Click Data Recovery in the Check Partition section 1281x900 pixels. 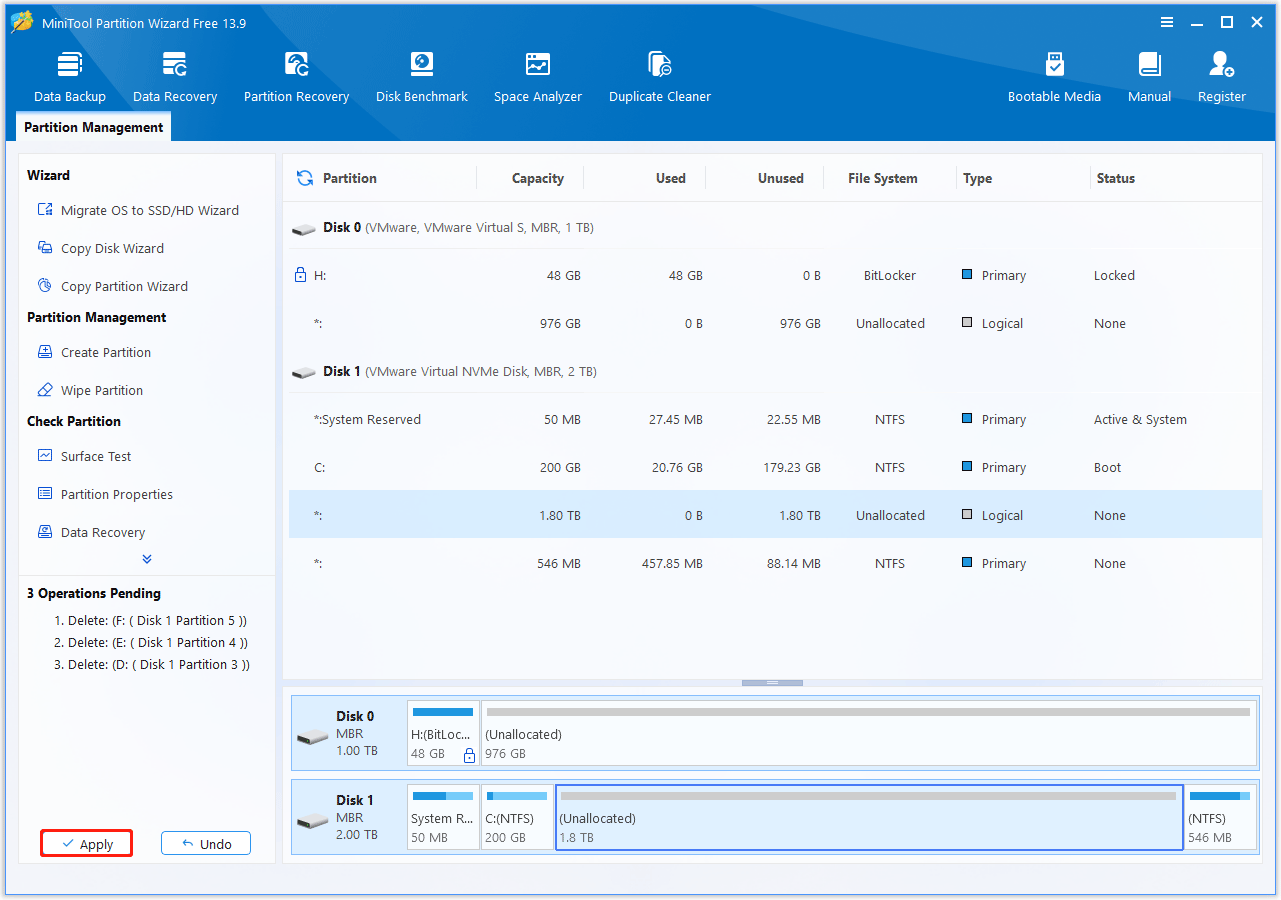91,532
